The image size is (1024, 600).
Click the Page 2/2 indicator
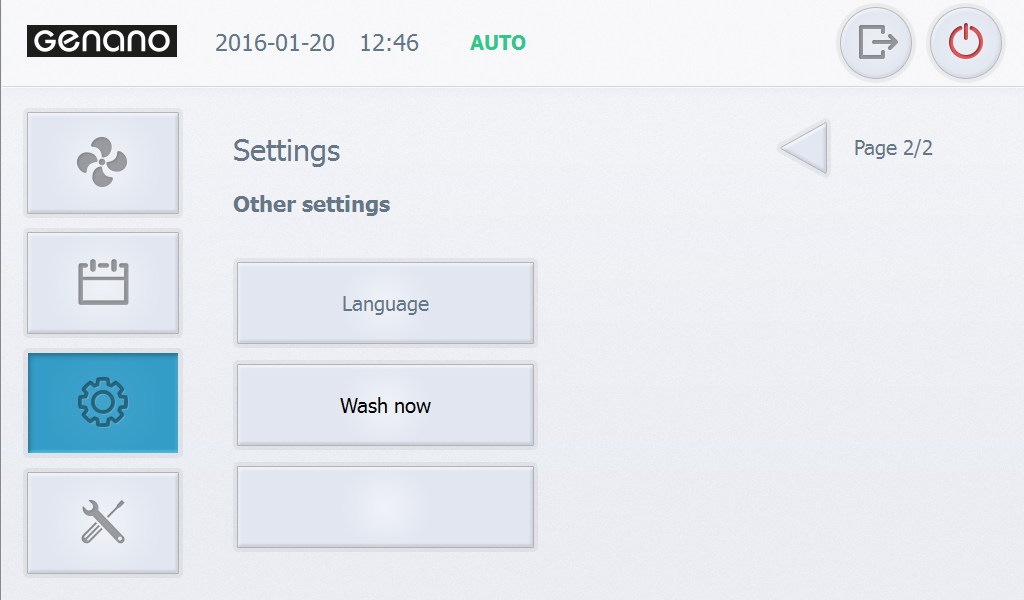pos(893,148)
